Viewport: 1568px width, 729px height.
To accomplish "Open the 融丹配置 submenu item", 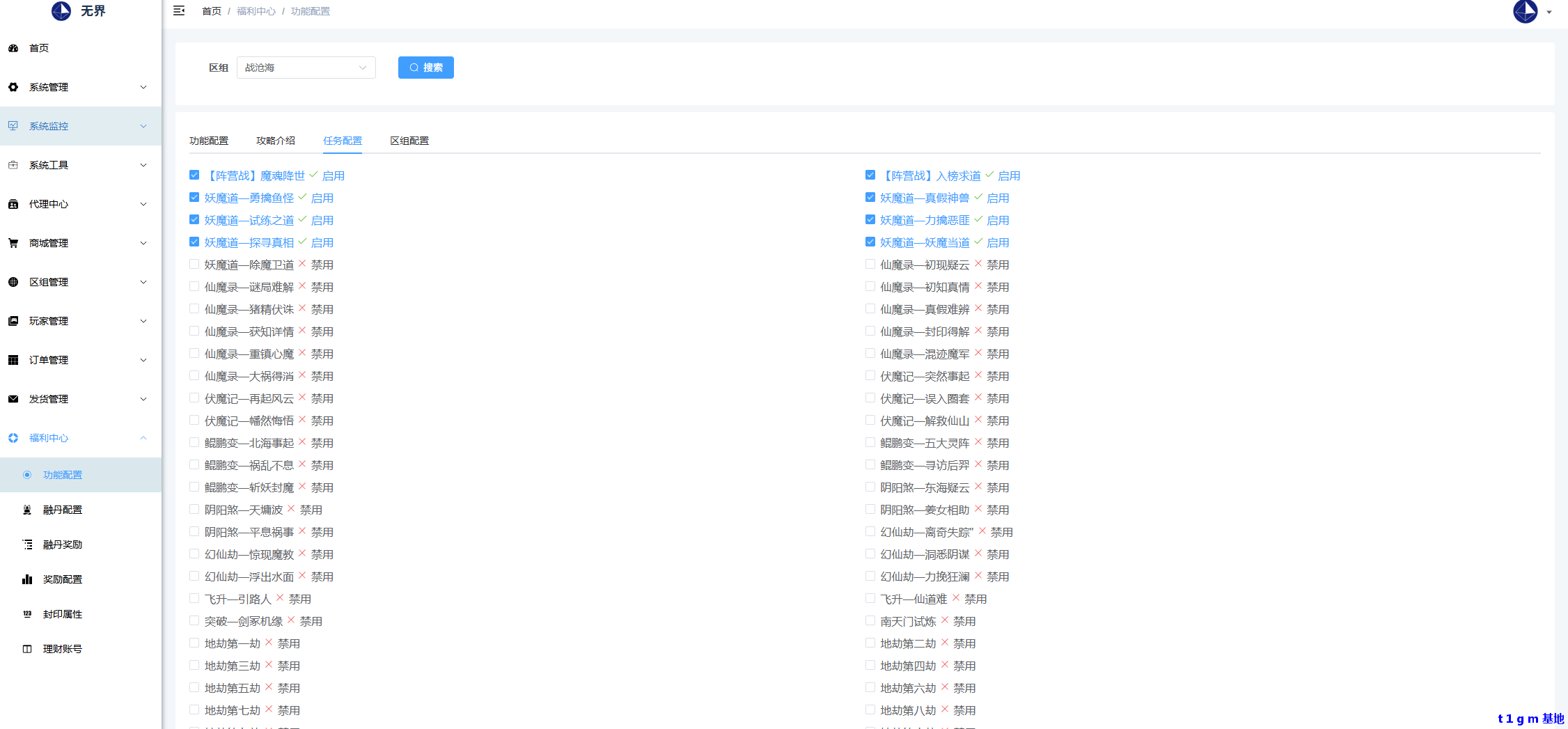I will pos(63,510).
